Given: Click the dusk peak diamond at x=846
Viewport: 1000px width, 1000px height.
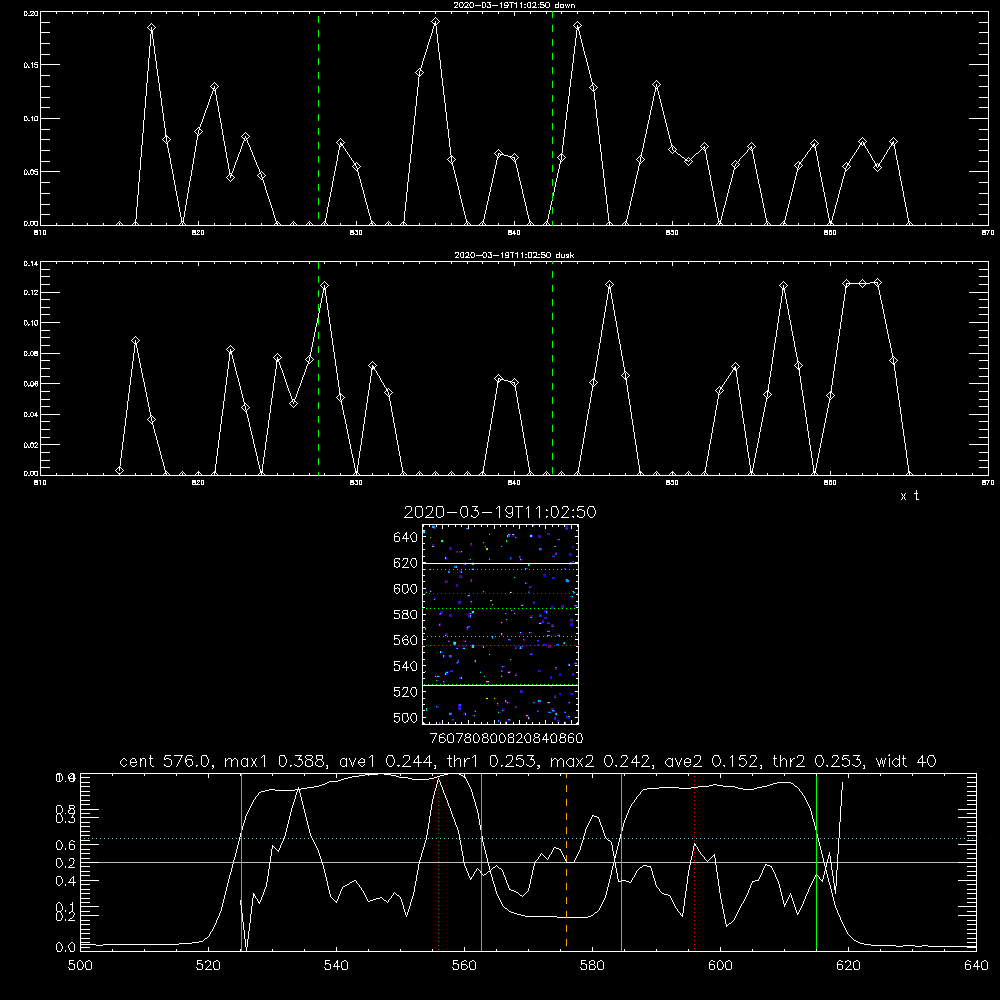Looking at the screenshot, I should click(x=609, y=284).
